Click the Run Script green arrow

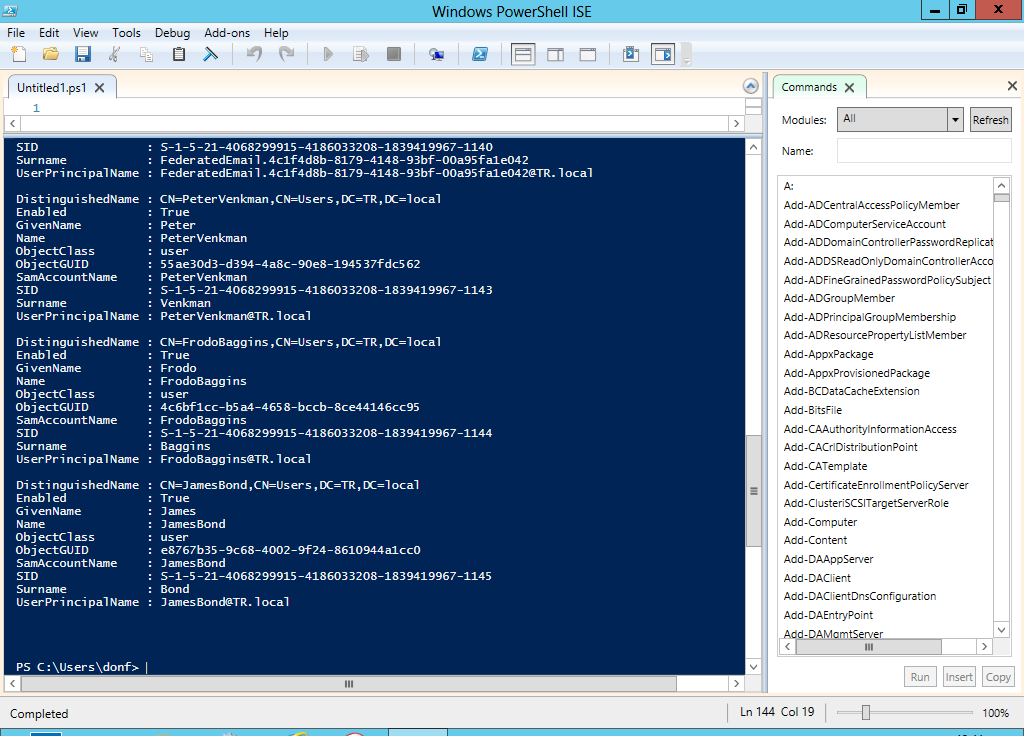[x=327, y=54]
